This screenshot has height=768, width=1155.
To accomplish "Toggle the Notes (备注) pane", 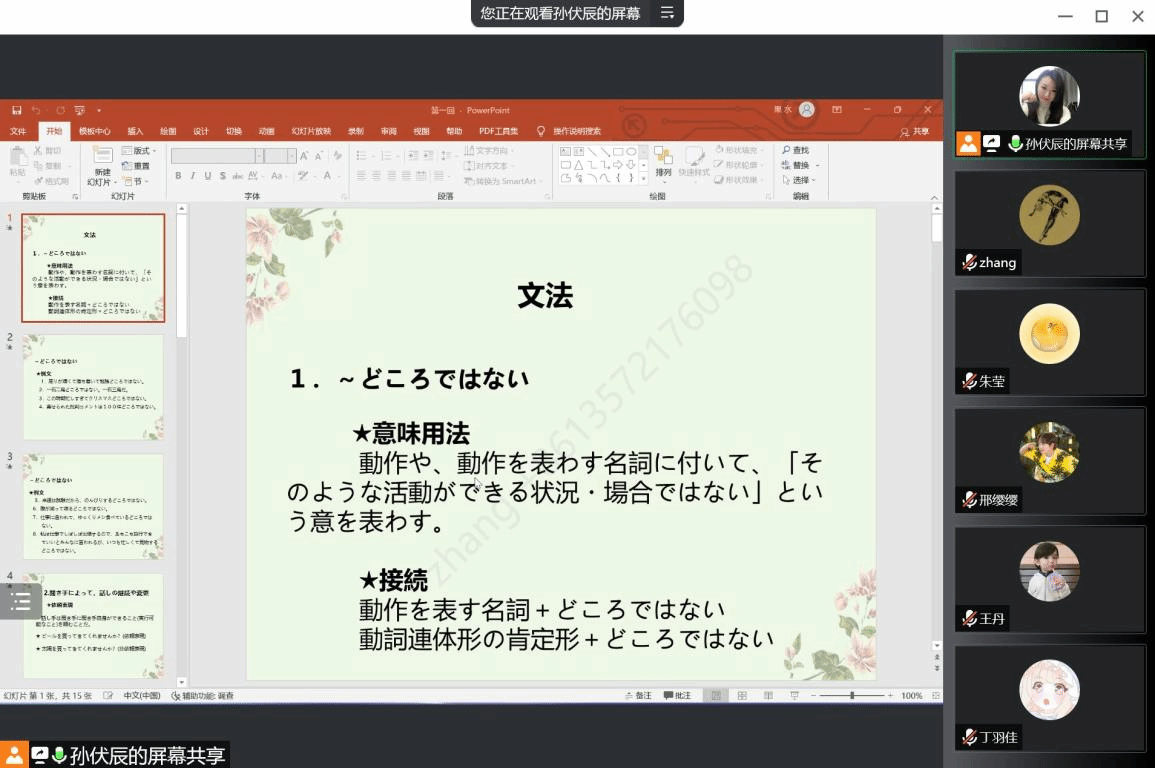I will 638,696.
